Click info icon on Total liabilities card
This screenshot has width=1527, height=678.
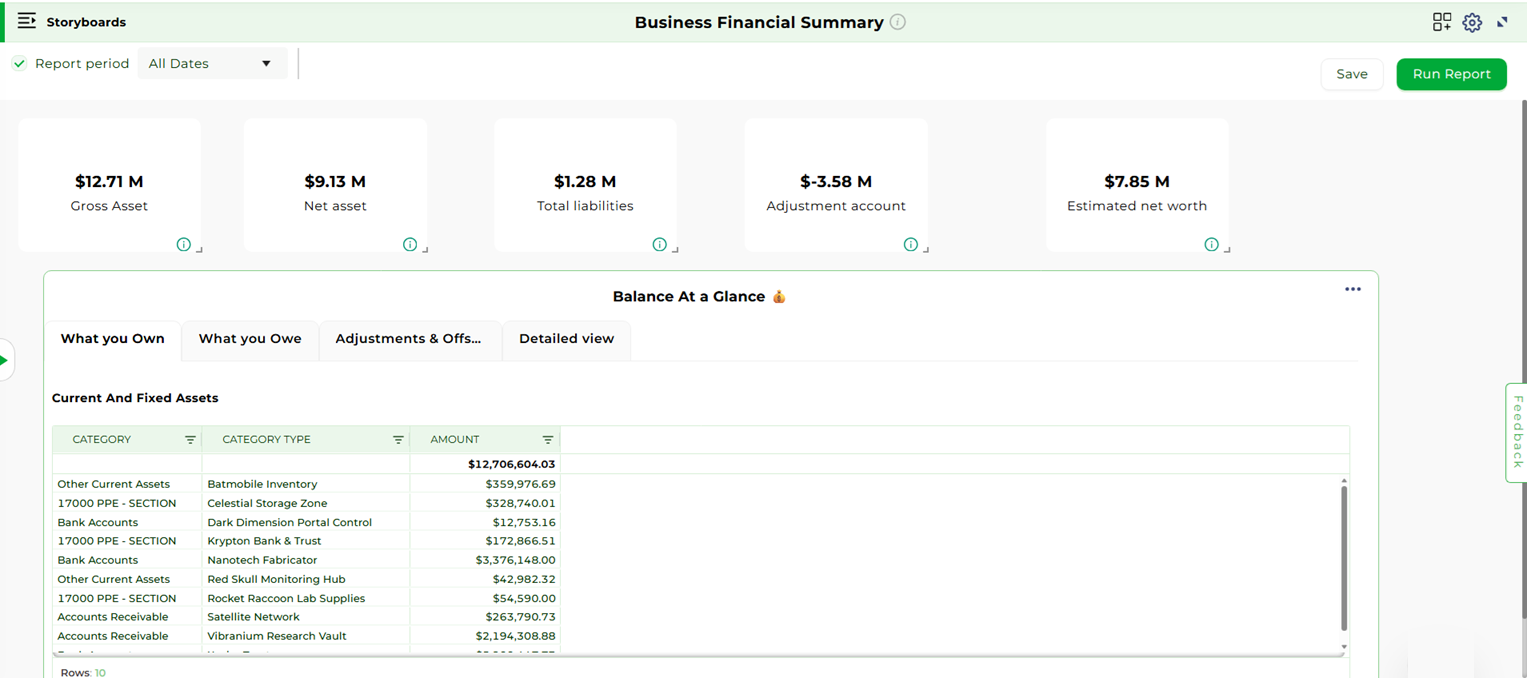pyautogui.click(x=660, y=244)
